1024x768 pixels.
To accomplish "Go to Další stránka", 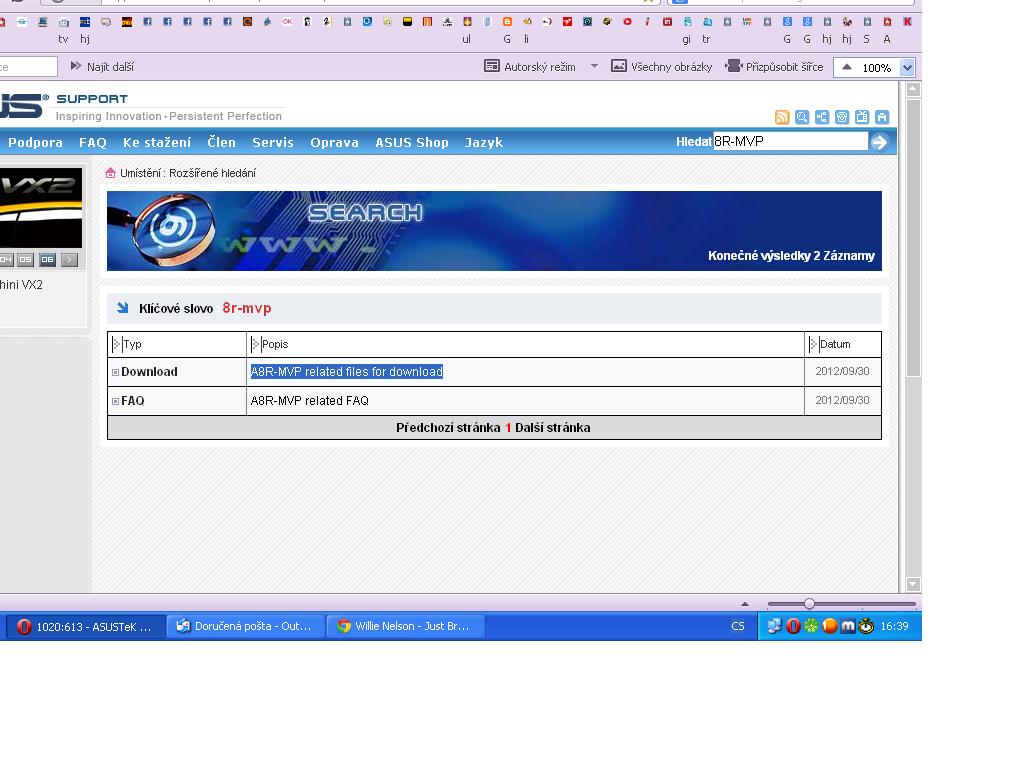I will click(552, 428).
